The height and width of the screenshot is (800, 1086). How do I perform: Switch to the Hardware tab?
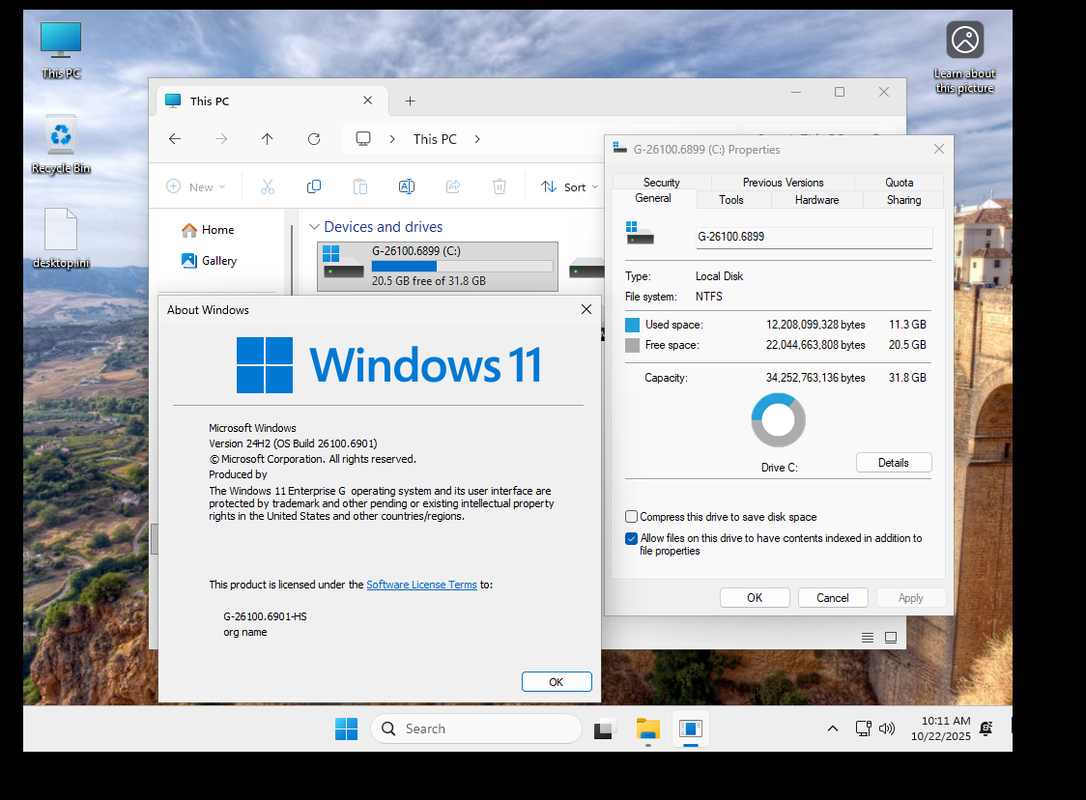pyautogui.click(x=817, y=199)
